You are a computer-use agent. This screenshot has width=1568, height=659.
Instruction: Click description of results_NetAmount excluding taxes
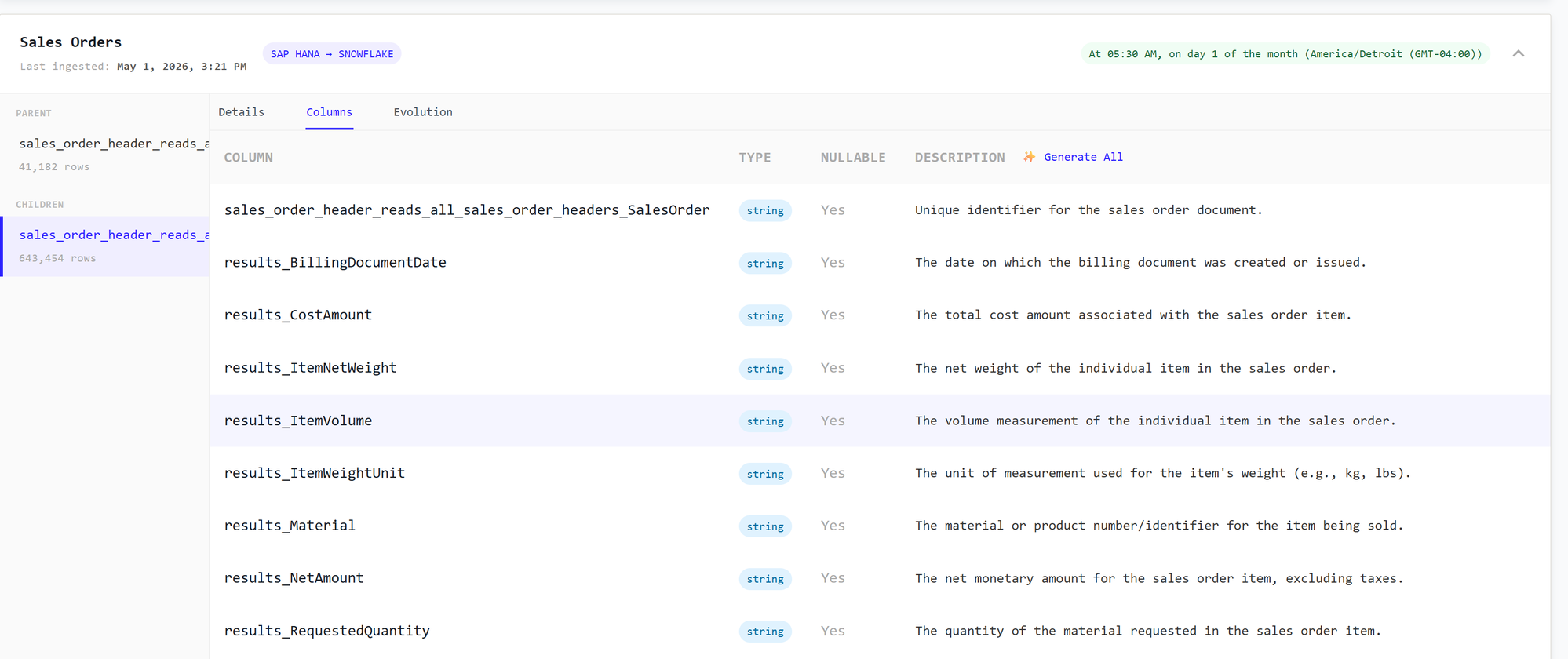[x=1159, y=578]
